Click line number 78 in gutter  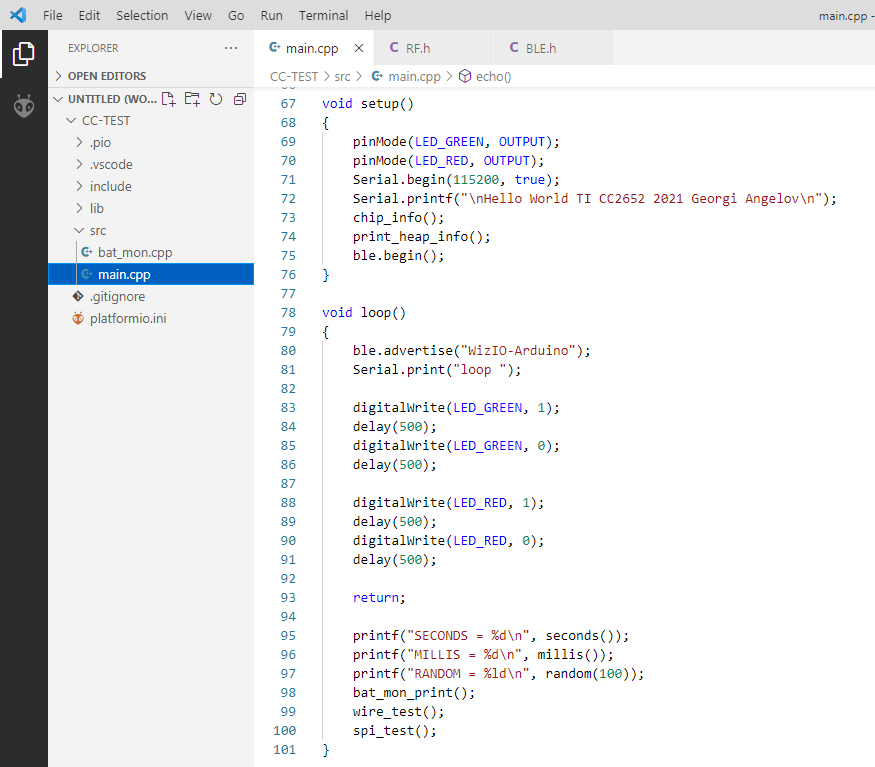pyautogui.click(x=288, y=312)
